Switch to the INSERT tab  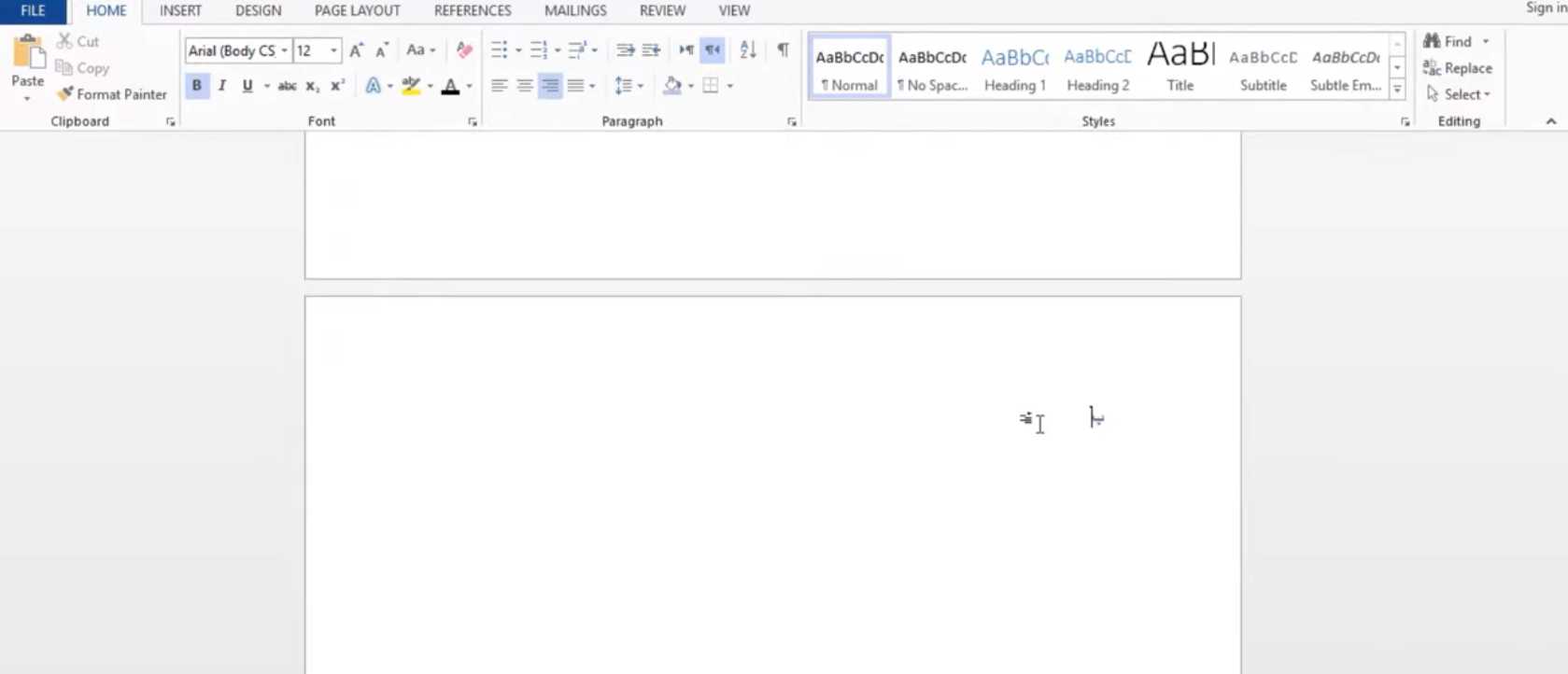click(180, 11)
